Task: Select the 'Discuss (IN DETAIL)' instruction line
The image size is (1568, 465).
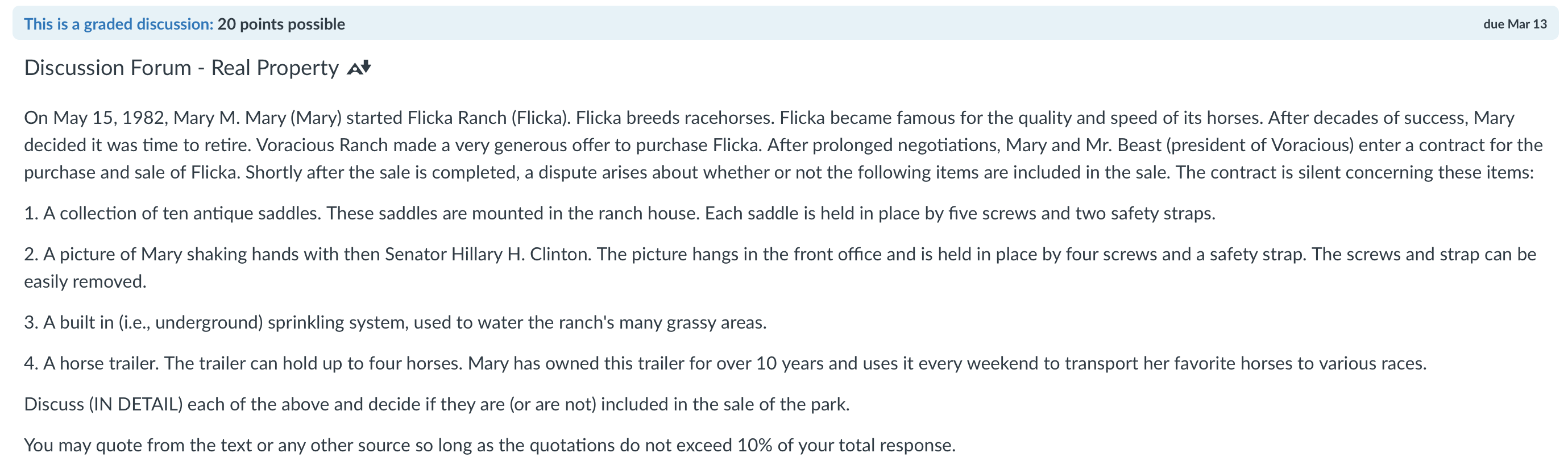Action: [x=438, y=403]
